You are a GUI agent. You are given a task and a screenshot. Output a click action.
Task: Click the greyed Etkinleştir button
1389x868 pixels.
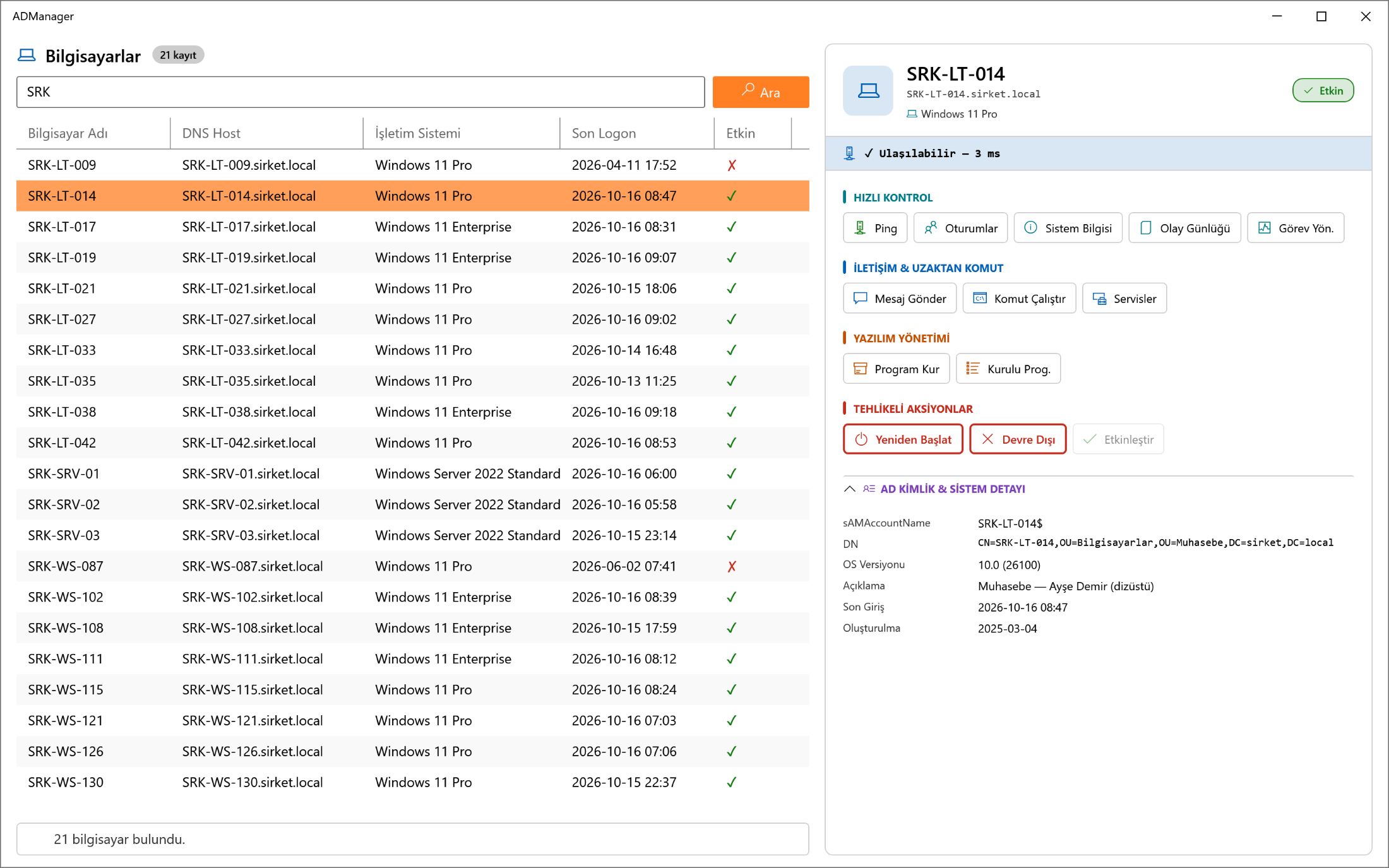1118,439
